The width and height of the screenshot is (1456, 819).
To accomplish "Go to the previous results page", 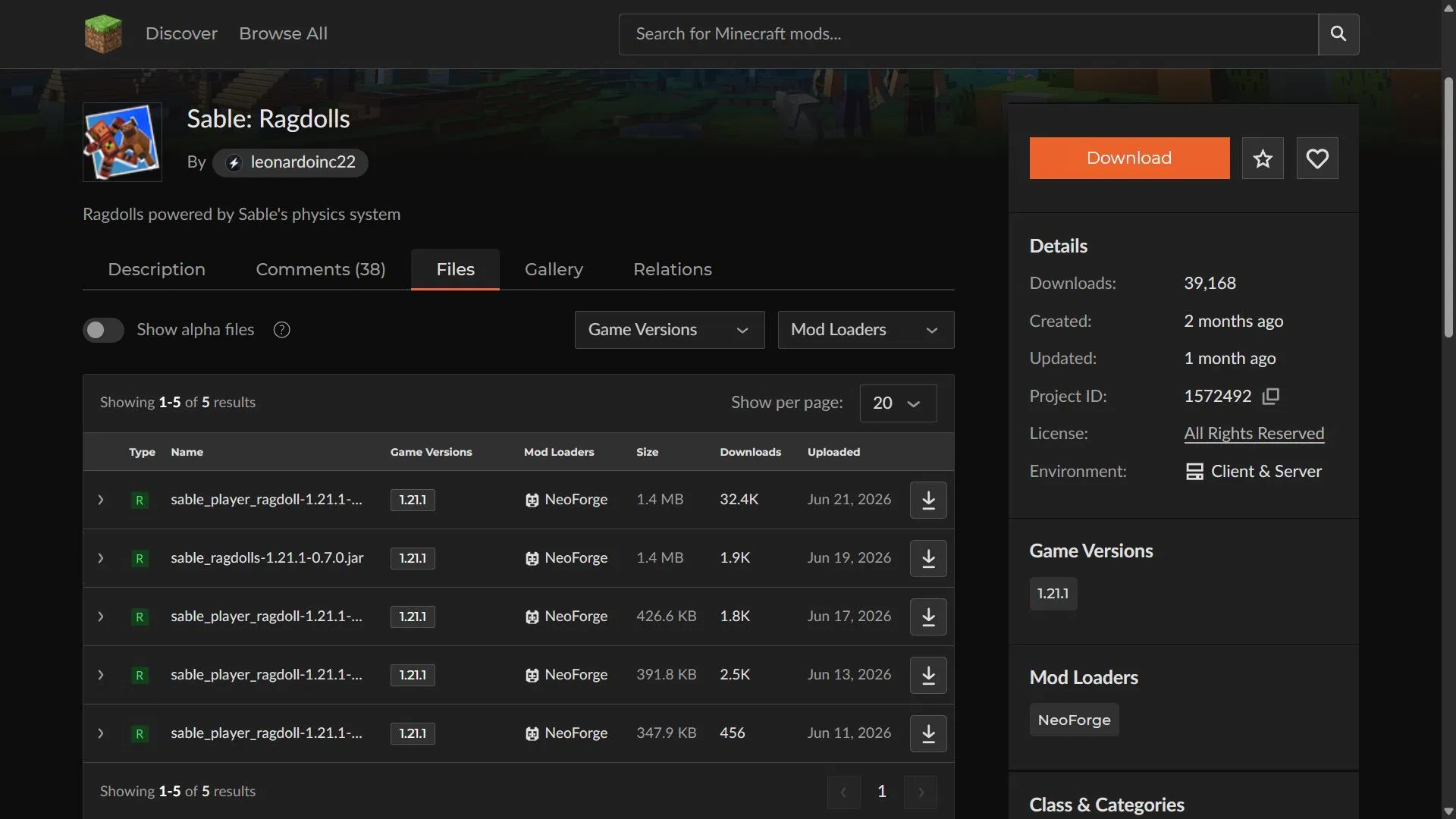I will click(x=843, y=792).
